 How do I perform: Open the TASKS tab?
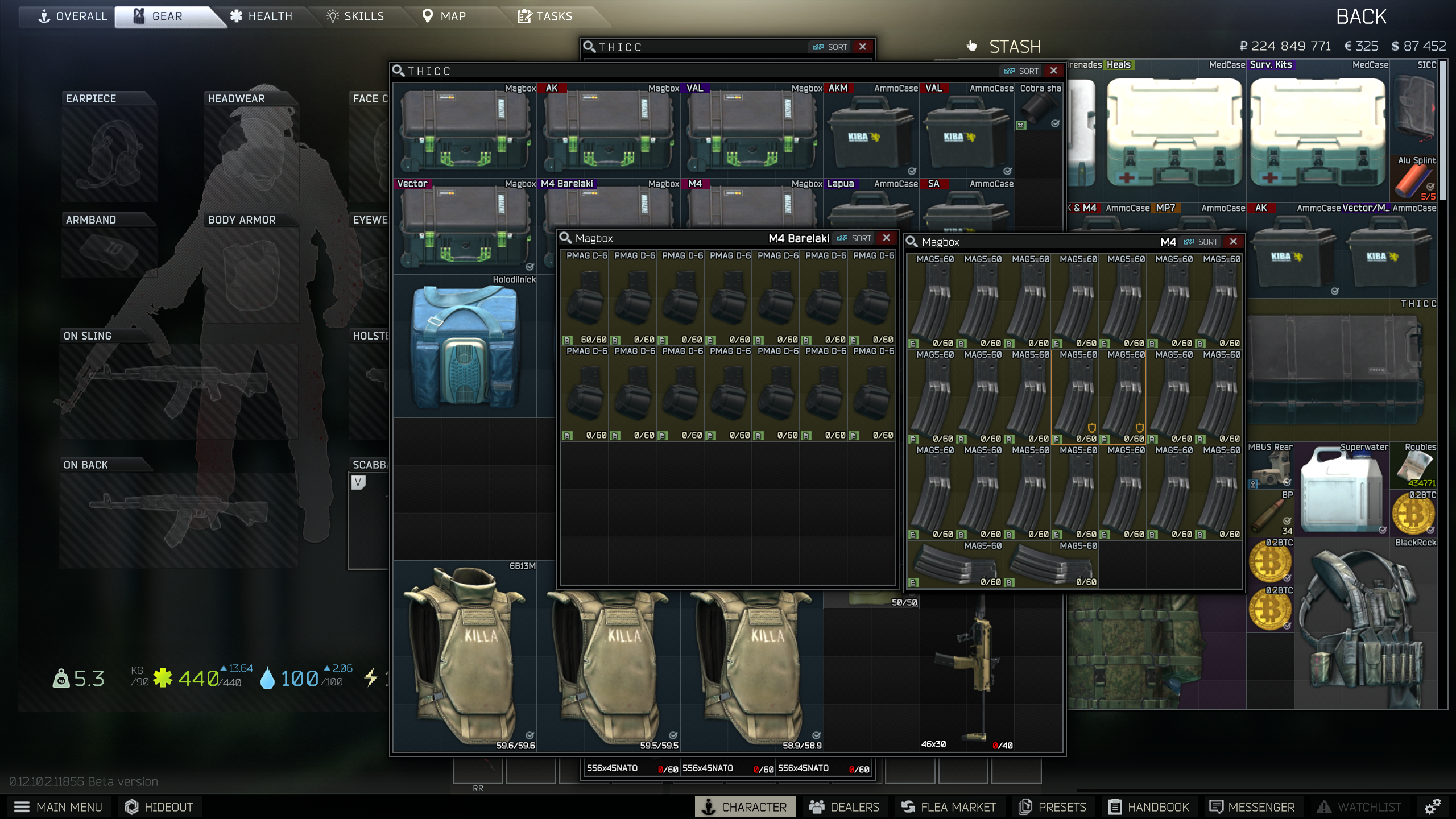point(545,16)
